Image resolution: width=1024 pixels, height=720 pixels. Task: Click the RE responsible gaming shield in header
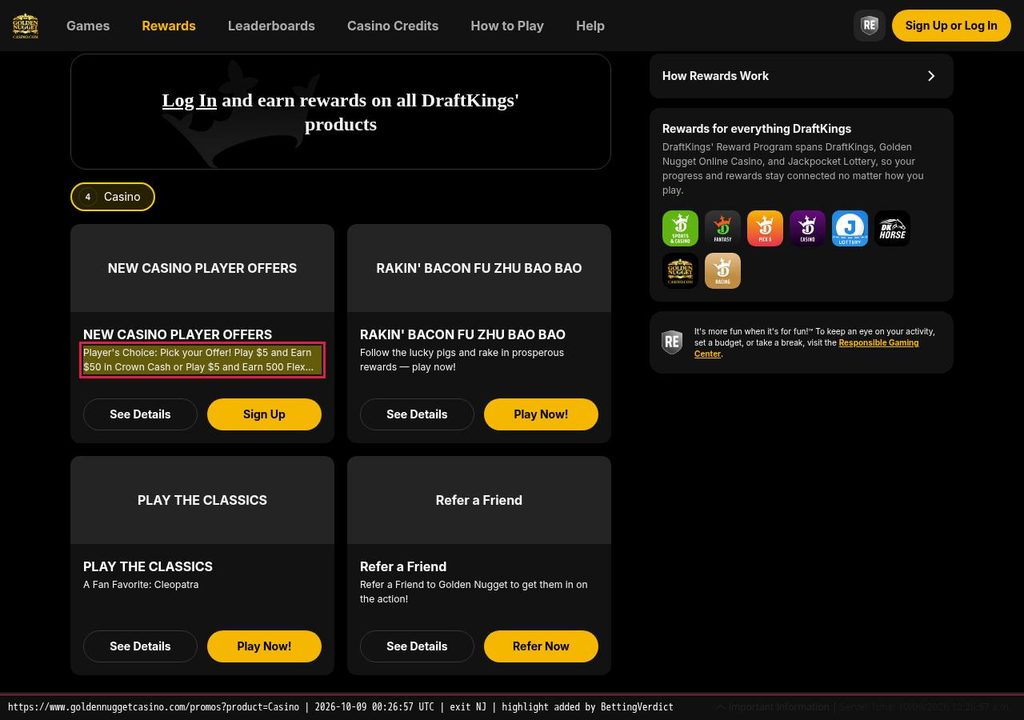pyautogui.click(x=869, y=25)
